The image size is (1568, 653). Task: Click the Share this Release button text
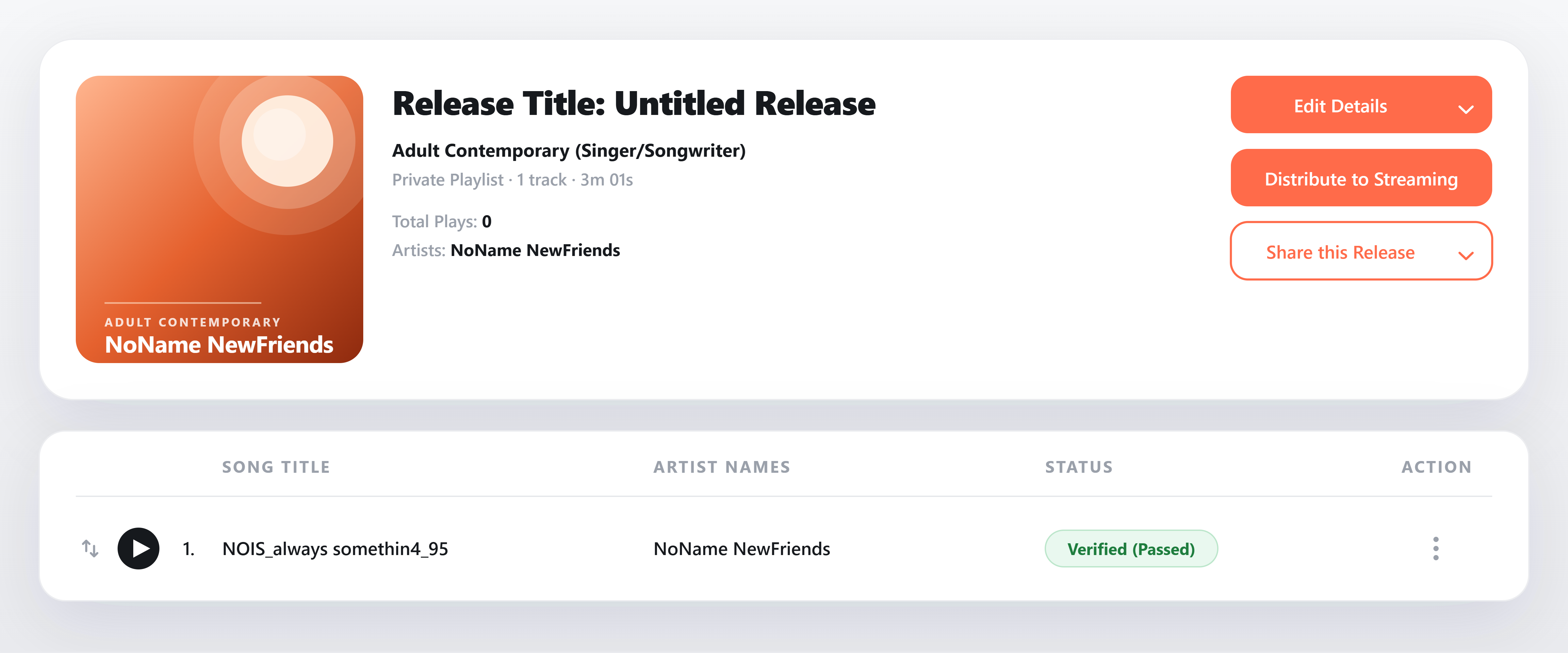(x=1340, y=252)
